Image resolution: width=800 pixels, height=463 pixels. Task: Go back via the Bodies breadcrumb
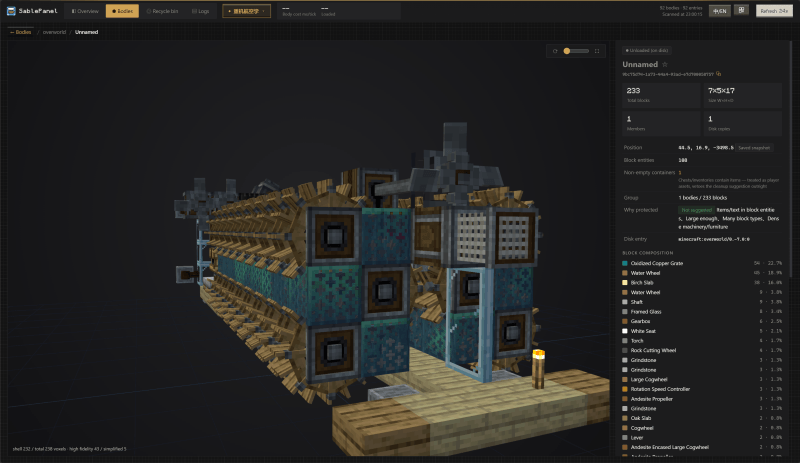(x=21, y=32)
